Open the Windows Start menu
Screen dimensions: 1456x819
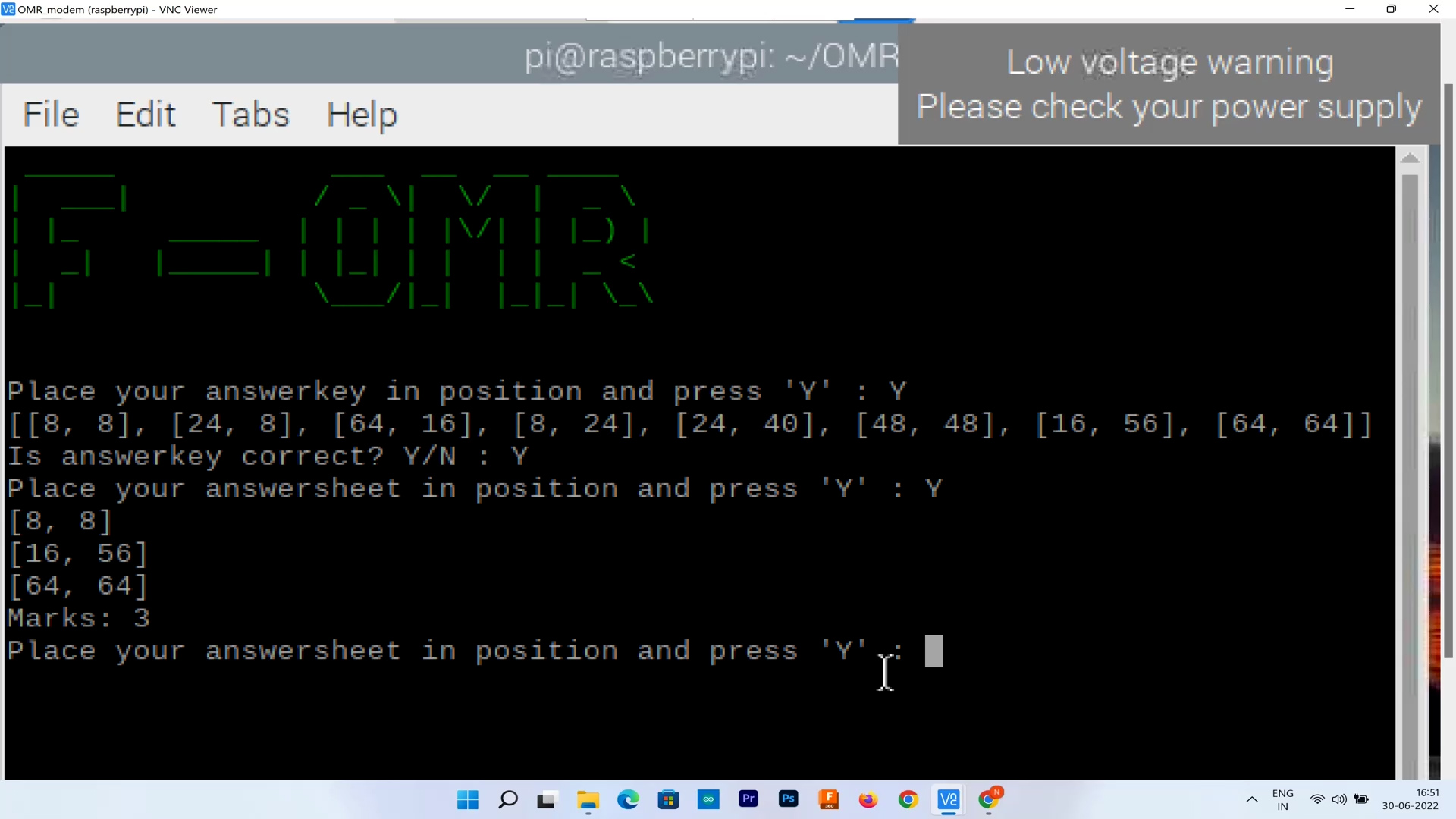coord(468,799)
